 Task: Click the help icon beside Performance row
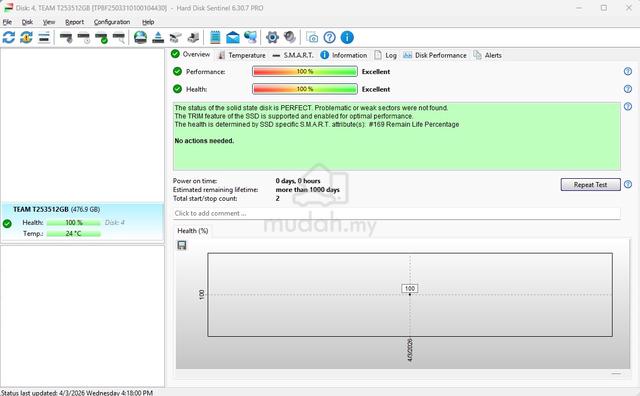[628, 71]
